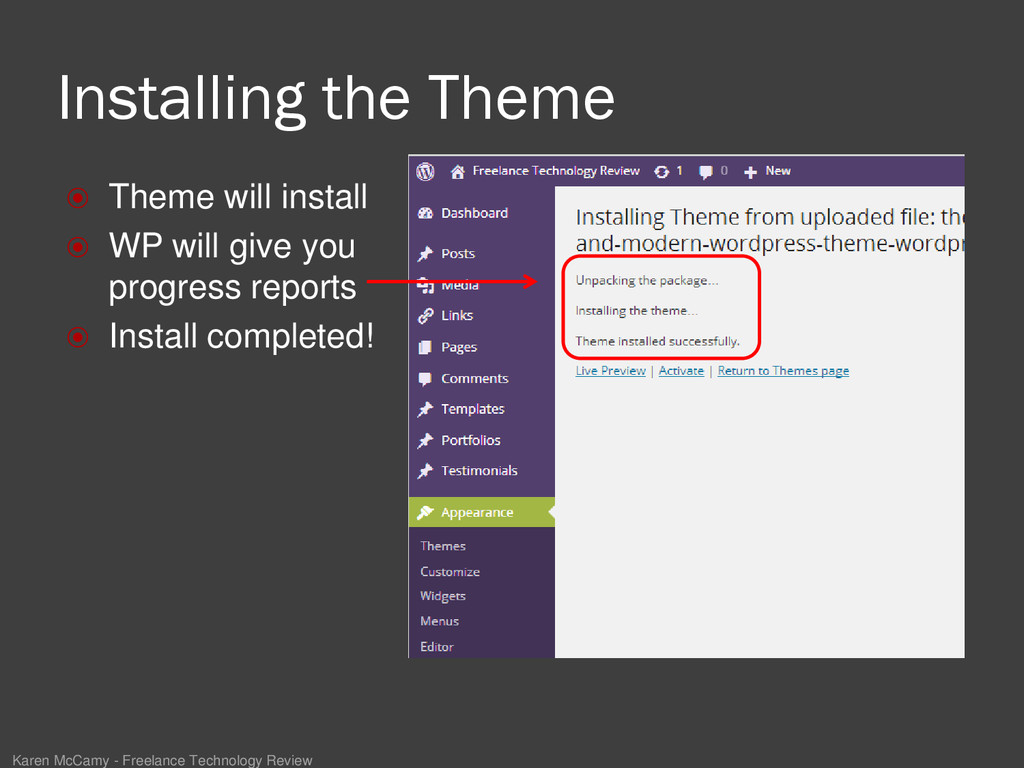1024x768 pixels.
Task: Click the Activate link
Action: (681, 371)
